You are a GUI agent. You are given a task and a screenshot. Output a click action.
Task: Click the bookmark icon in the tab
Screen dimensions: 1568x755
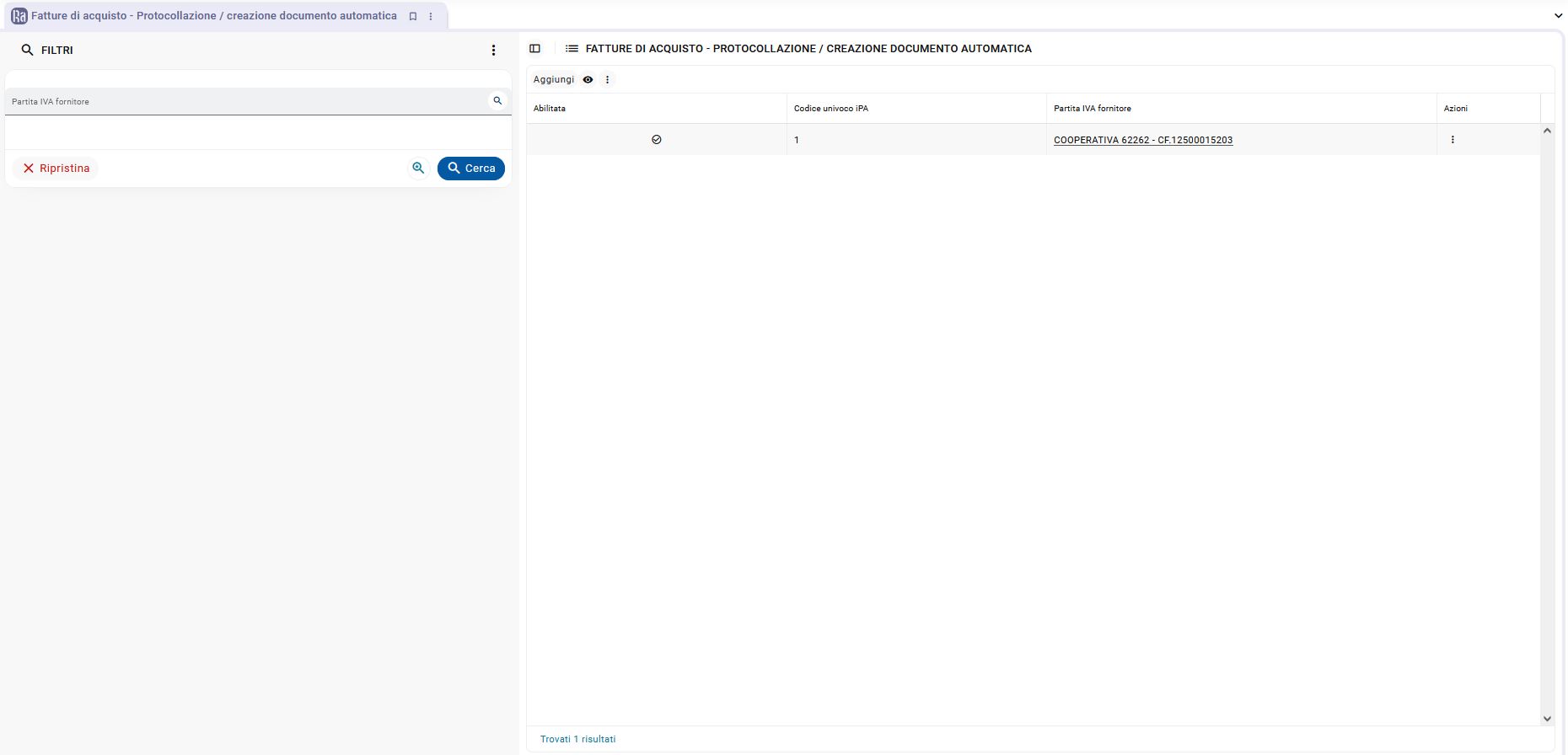coord(413,16)
